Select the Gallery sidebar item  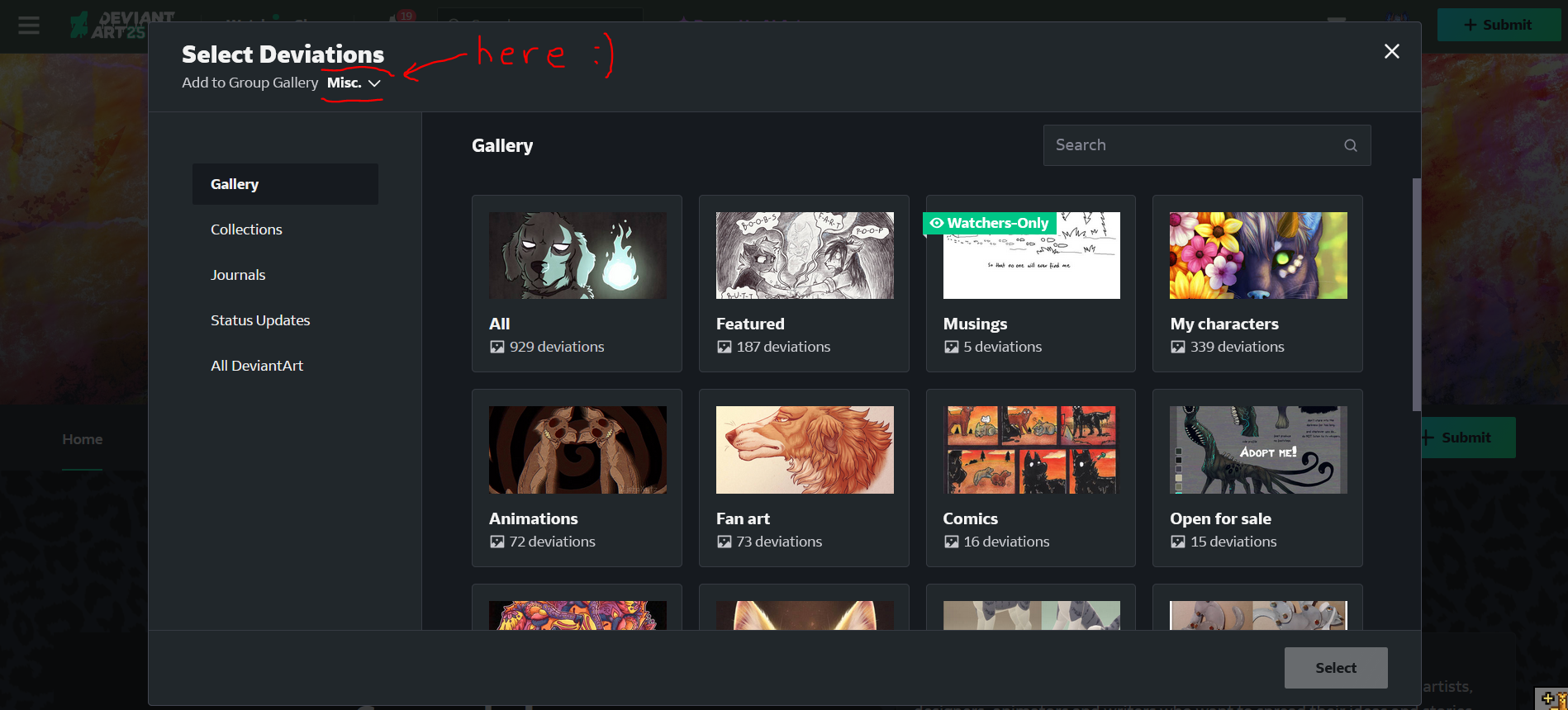click(285, 184)
